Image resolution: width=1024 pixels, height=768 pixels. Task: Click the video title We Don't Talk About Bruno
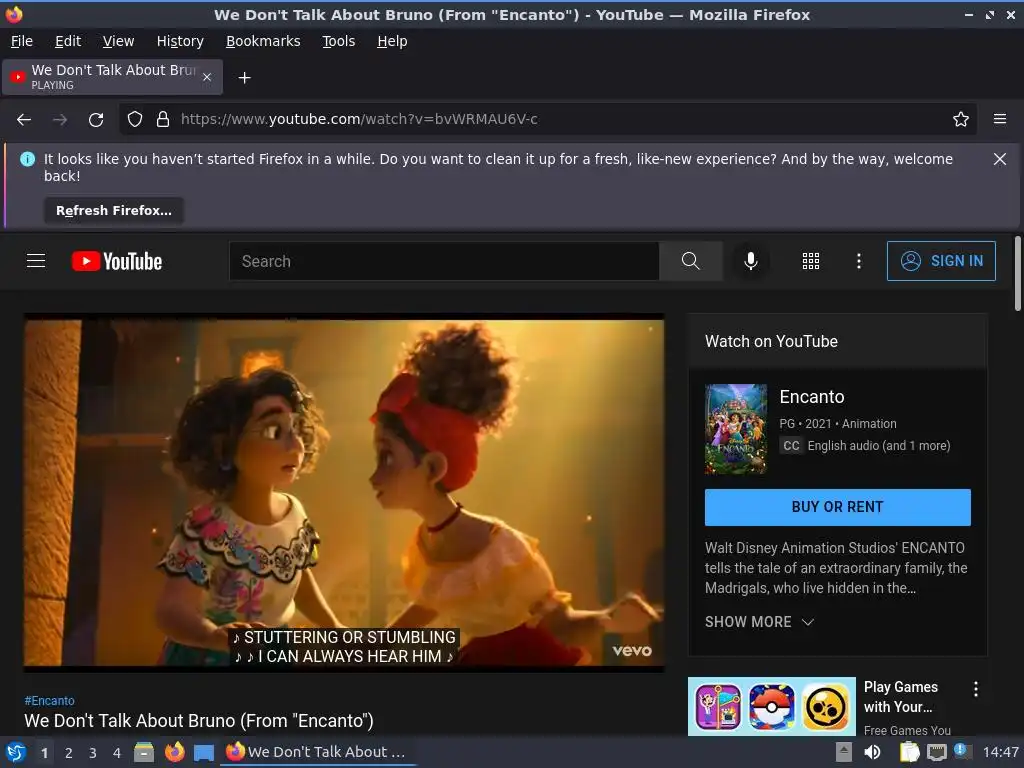[x=199, y=721]
